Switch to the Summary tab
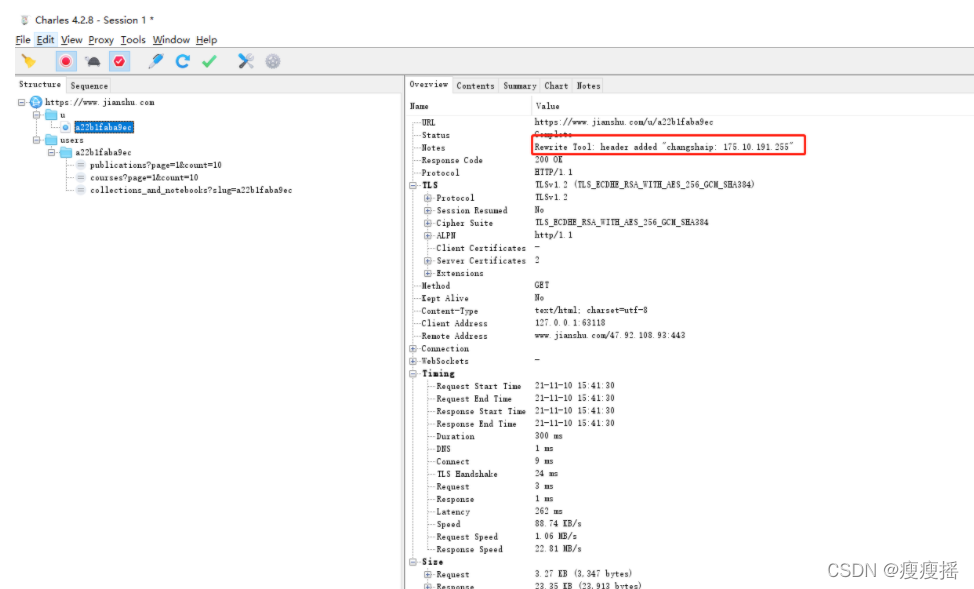The height and width of the screenshot is (589, 974). click(x=519, y=86)
